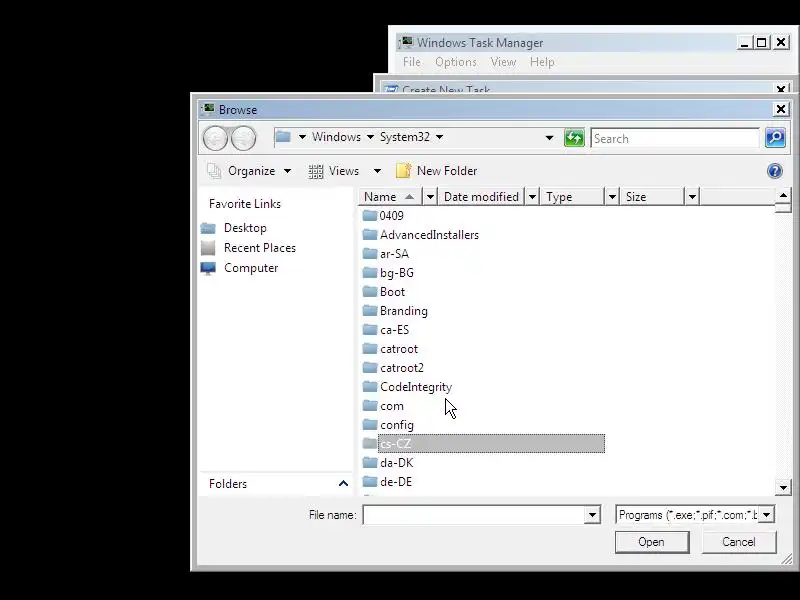Create a New Folder

pos(437,171)
